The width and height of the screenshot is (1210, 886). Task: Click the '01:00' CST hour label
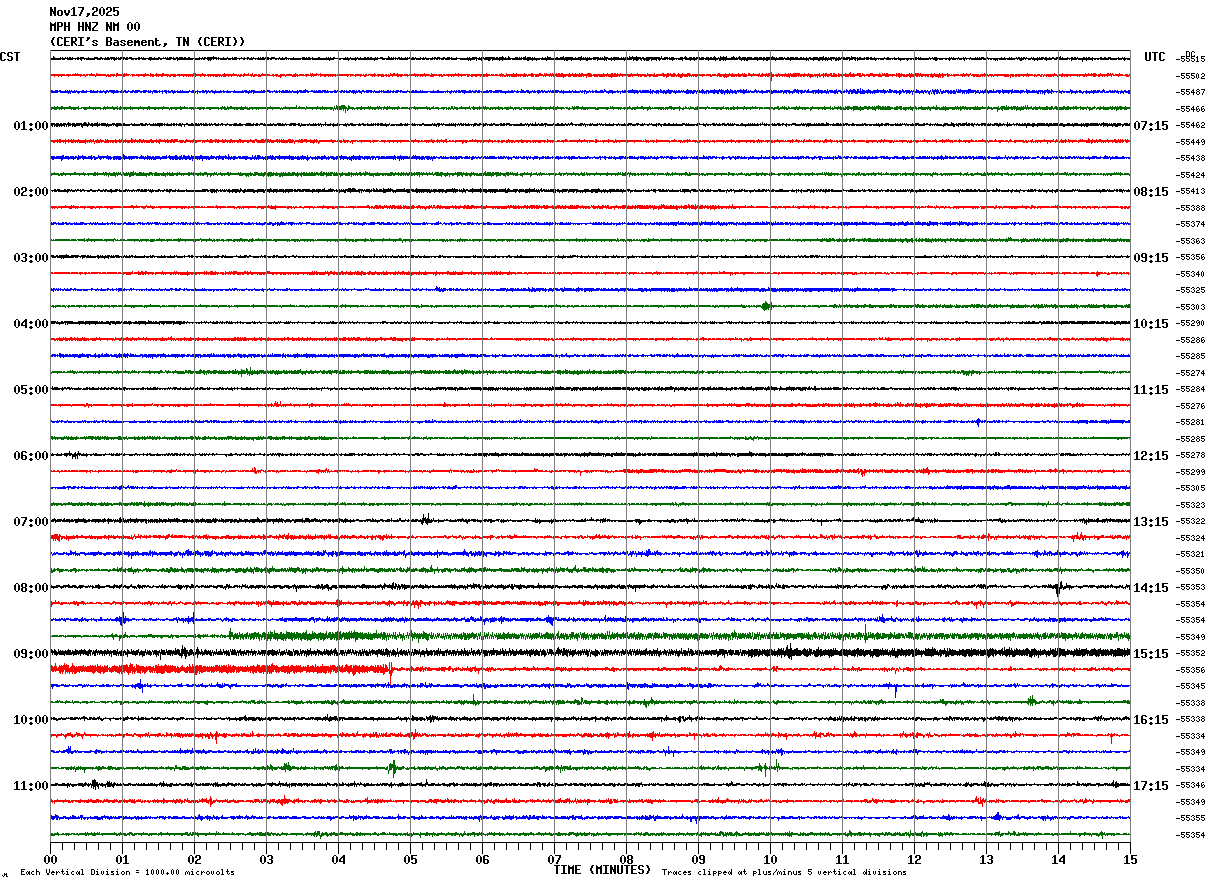(x=31, y=126)
